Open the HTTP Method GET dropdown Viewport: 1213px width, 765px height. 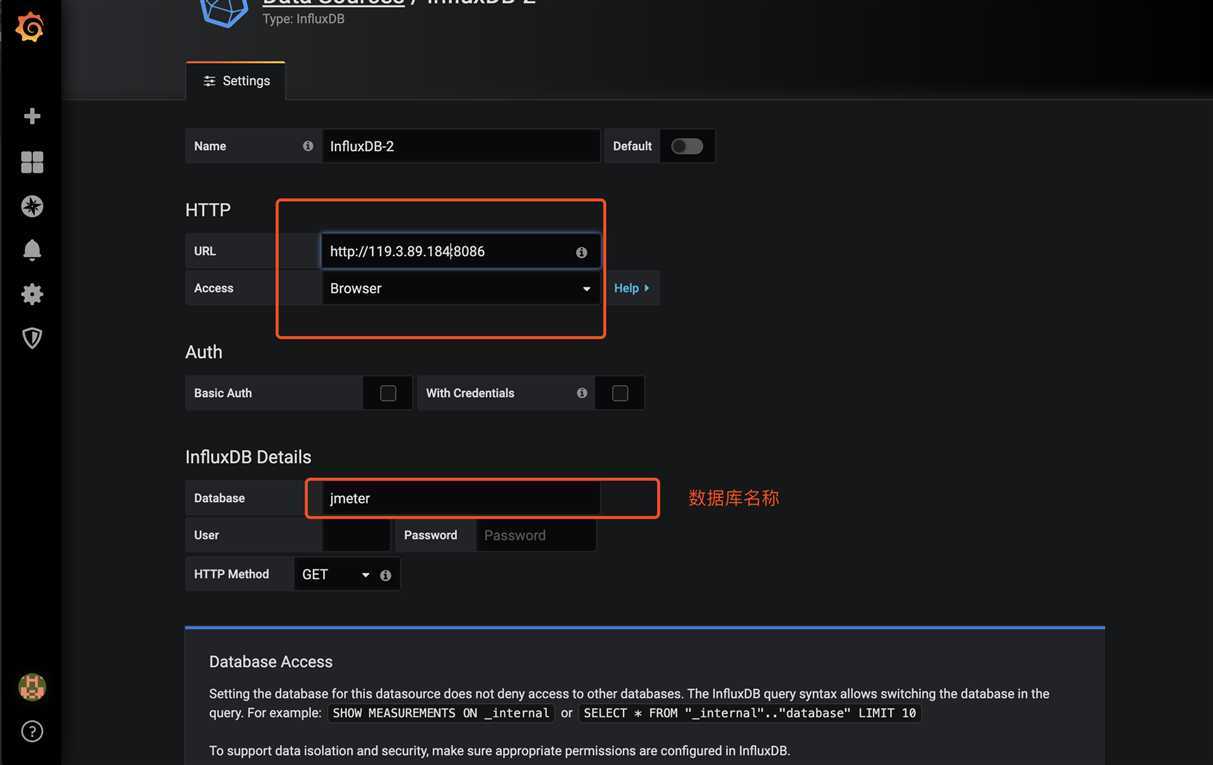click(336, 574)
